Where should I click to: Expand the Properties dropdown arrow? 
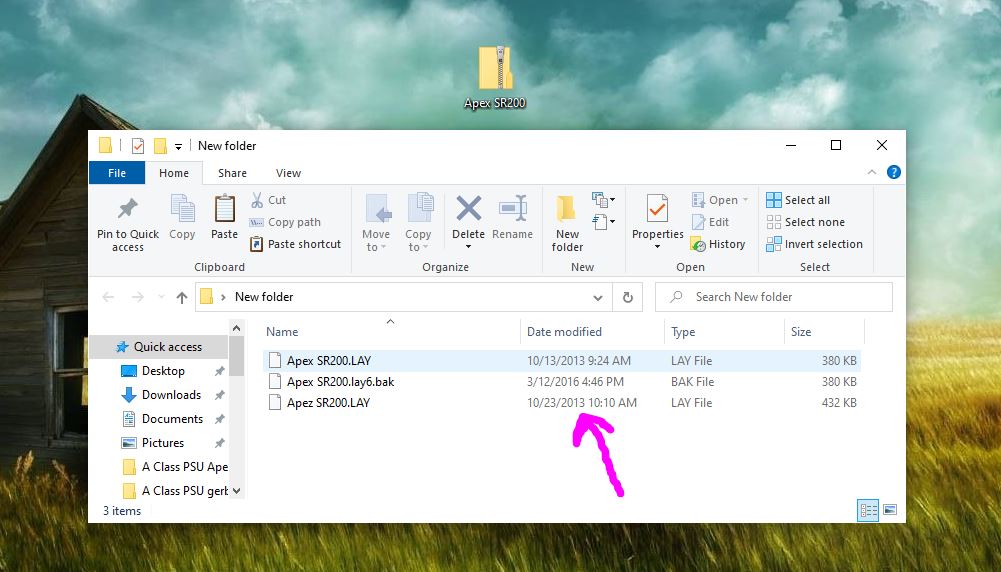[657, 247]
